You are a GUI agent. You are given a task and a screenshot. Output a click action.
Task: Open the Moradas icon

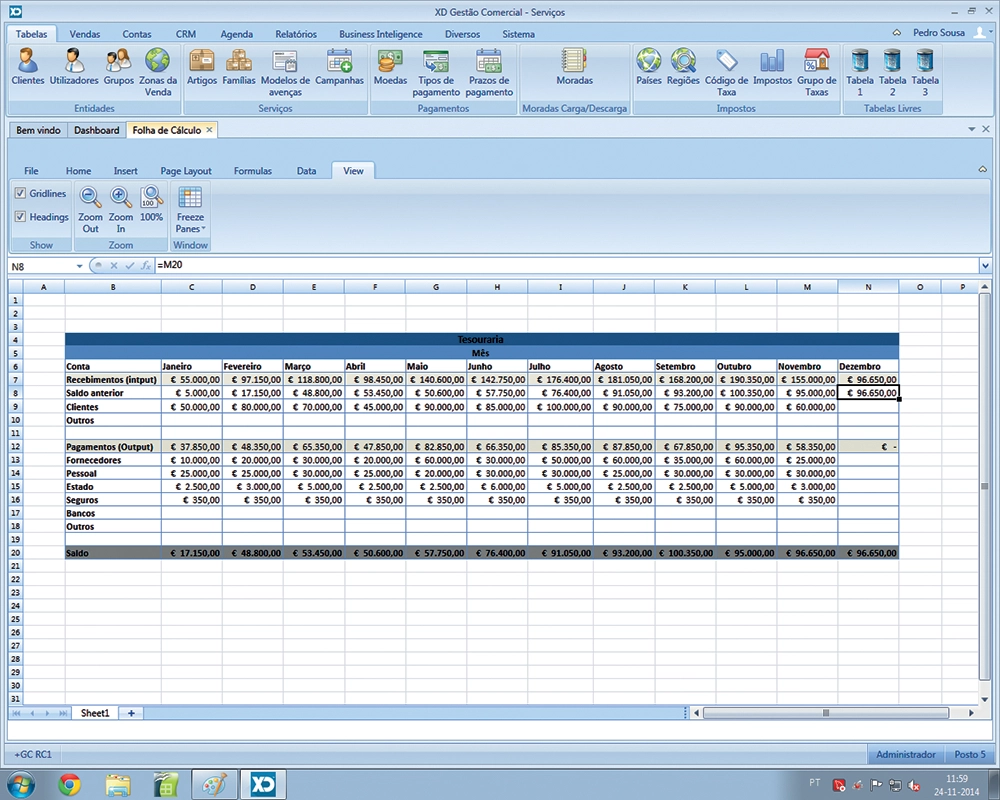click(x=574, y=62)
